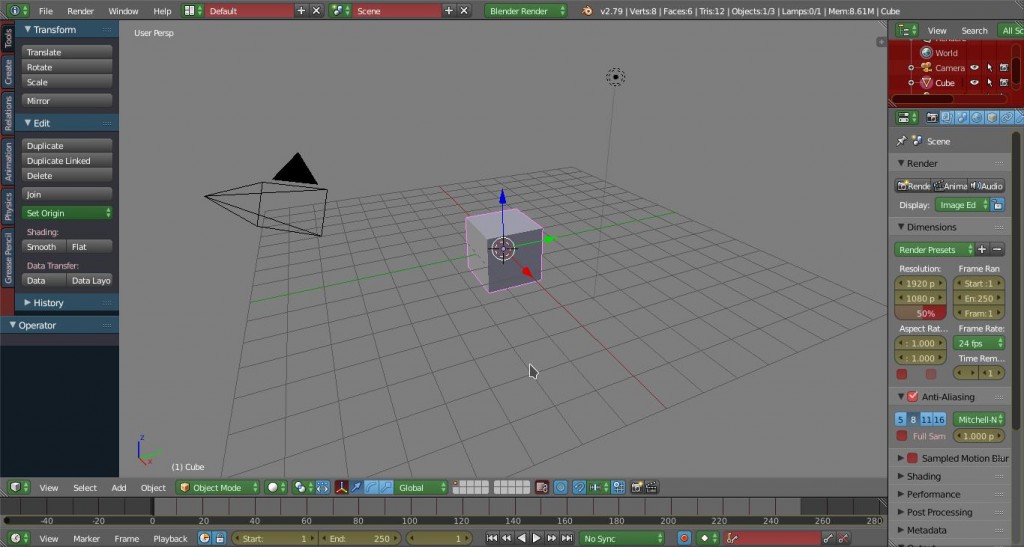
Task: Open the Info editor type selector
Action: (16, 10)
